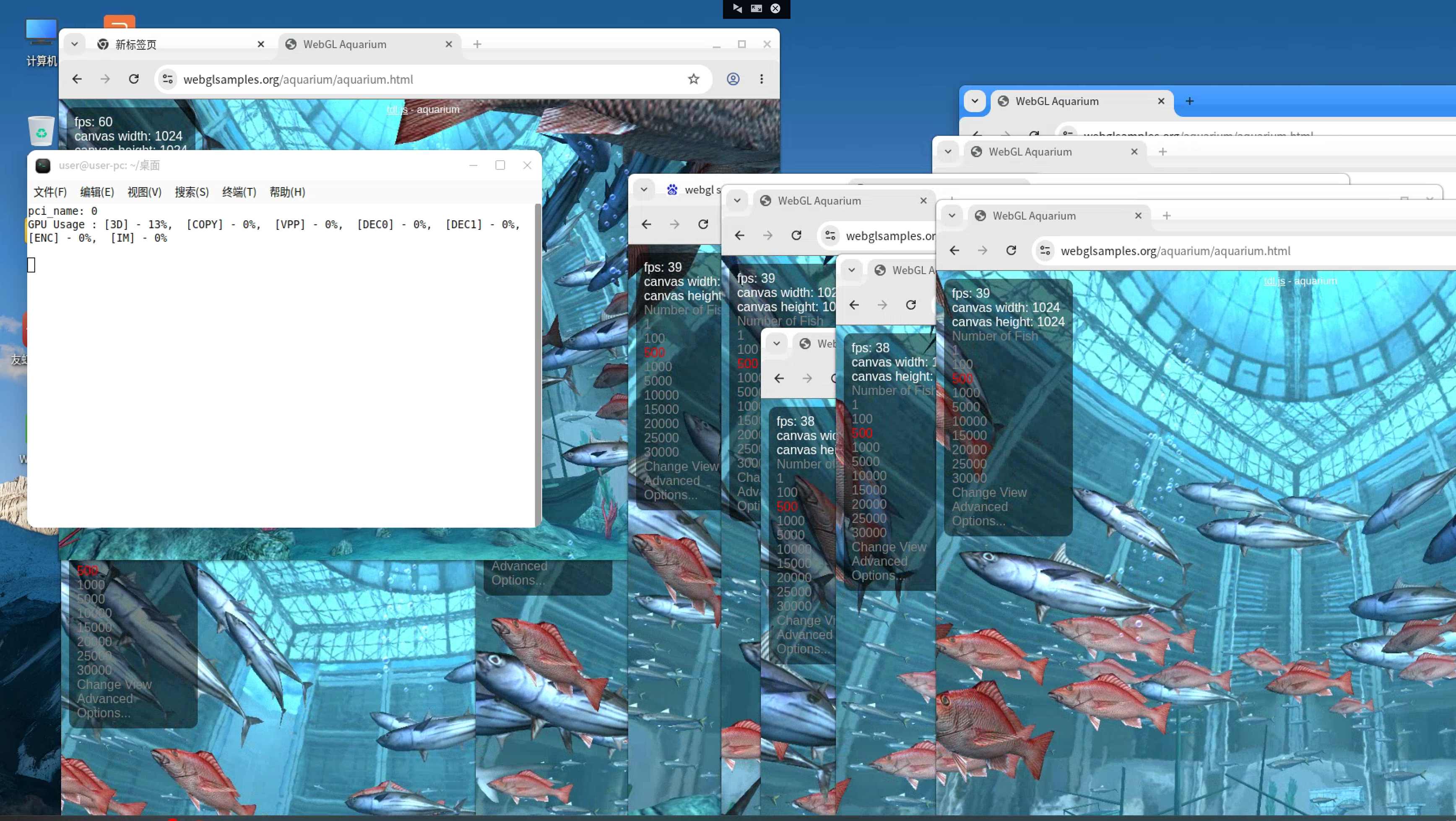Click the terminal window's vertical scrollbar
The height and width of the screenshot is (821, 1456).
coord(538,365)
